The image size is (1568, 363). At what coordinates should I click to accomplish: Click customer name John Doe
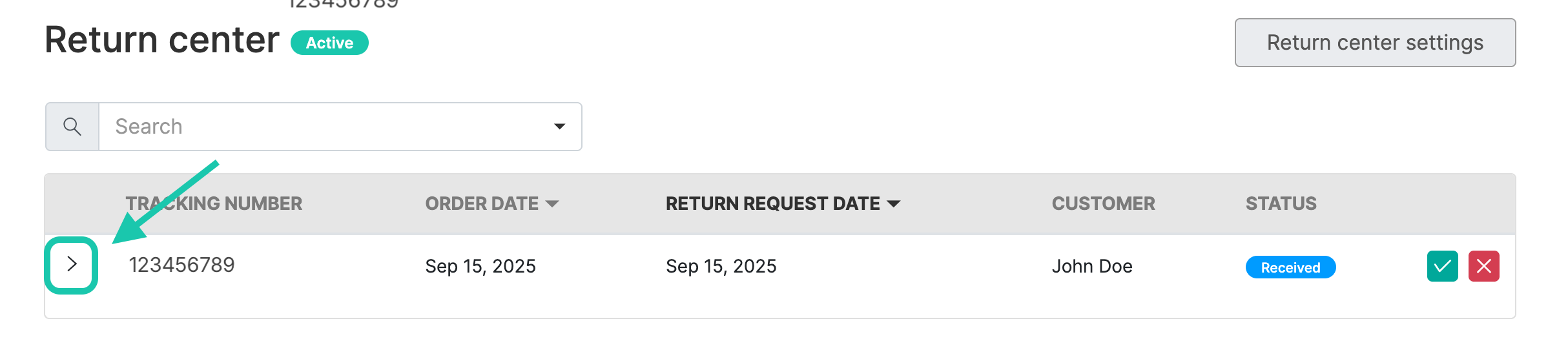click(1092, 267)
